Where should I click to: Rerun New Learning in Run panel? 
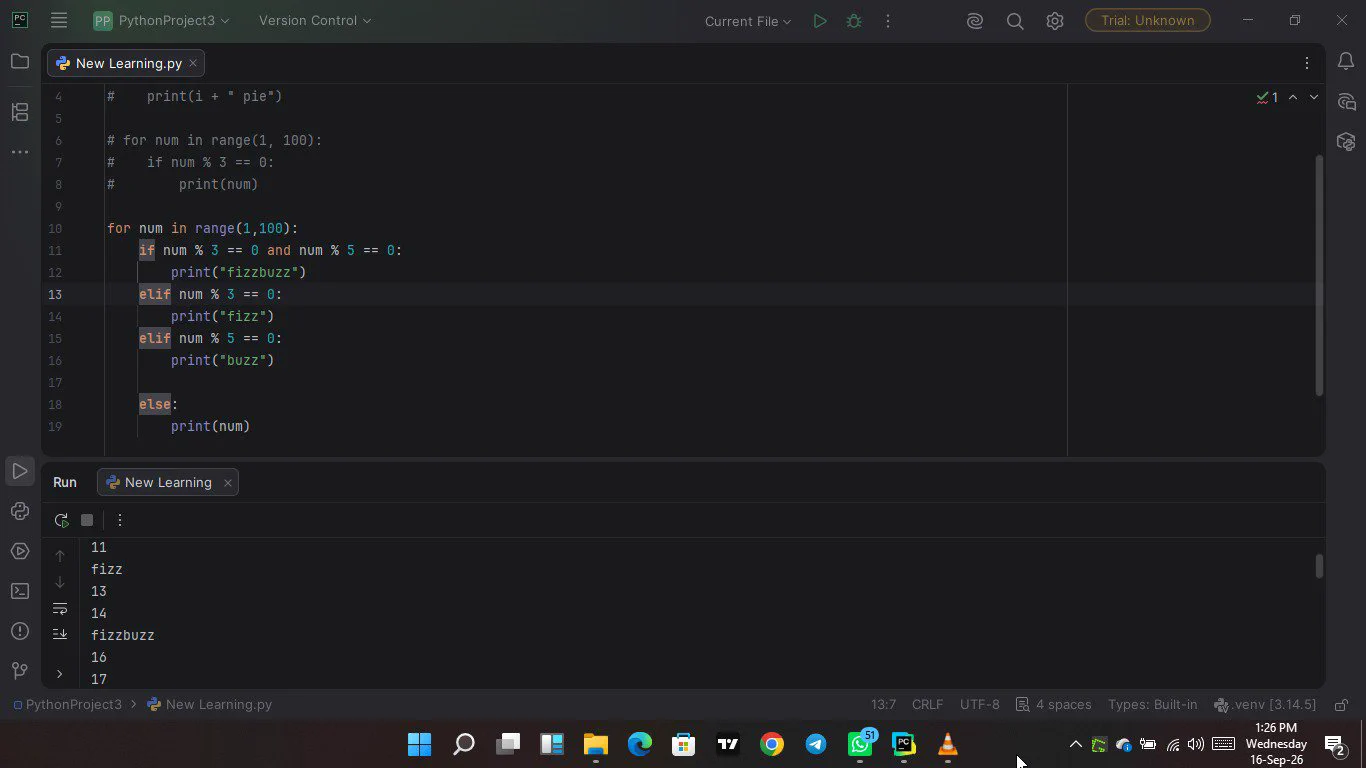61,520
